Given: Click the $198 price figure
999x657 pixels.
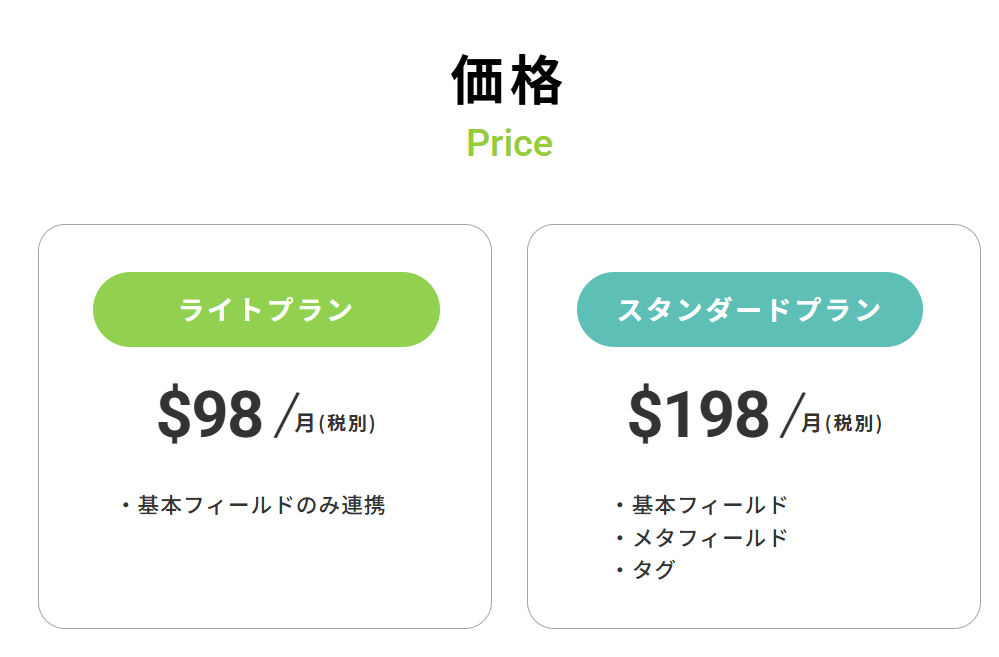Looking at the screenshot, I should [x=699, y=415].
